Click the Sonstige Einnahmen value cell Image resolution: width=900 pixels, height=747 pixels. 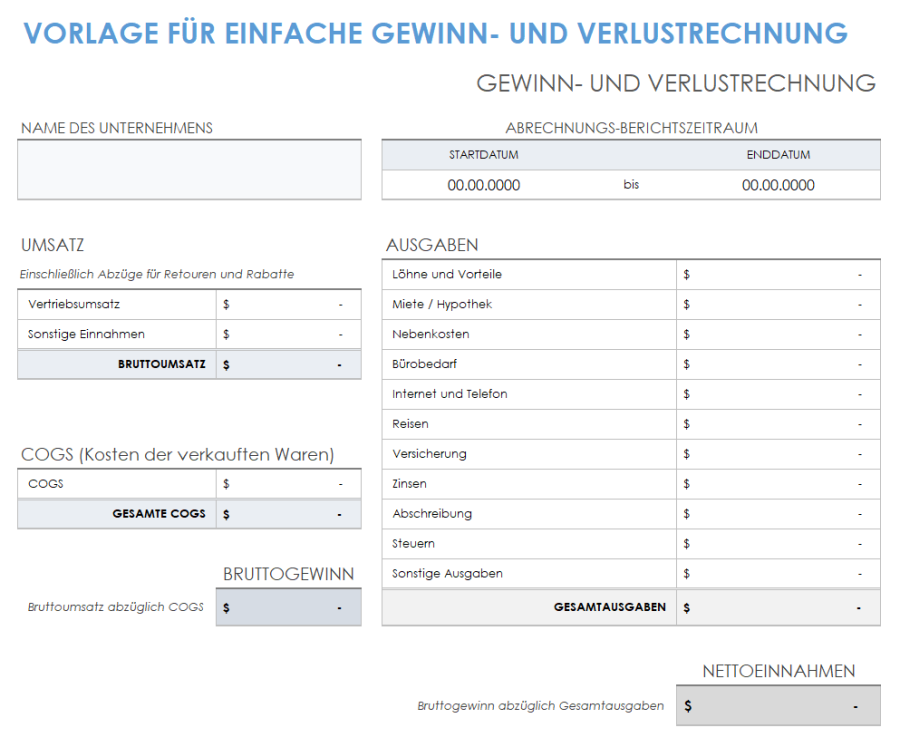click(288, 334)
